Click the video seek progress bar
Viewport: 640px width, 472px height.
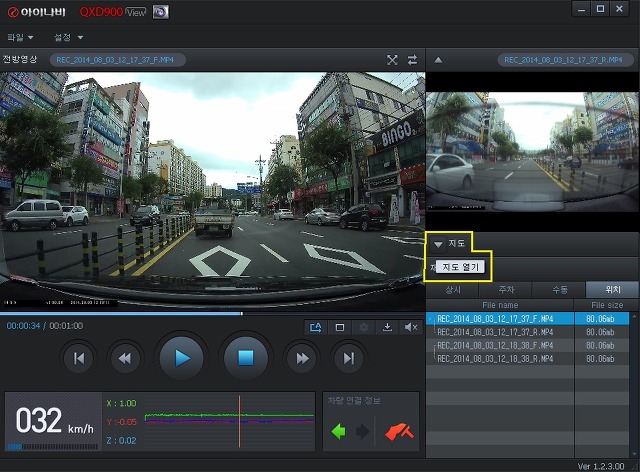point(212,314)
